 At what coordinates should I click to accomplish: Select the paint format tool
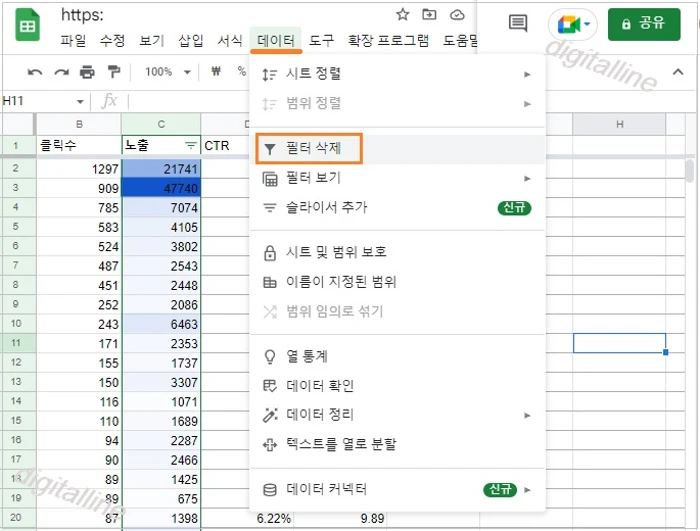(x=114, y=71)
